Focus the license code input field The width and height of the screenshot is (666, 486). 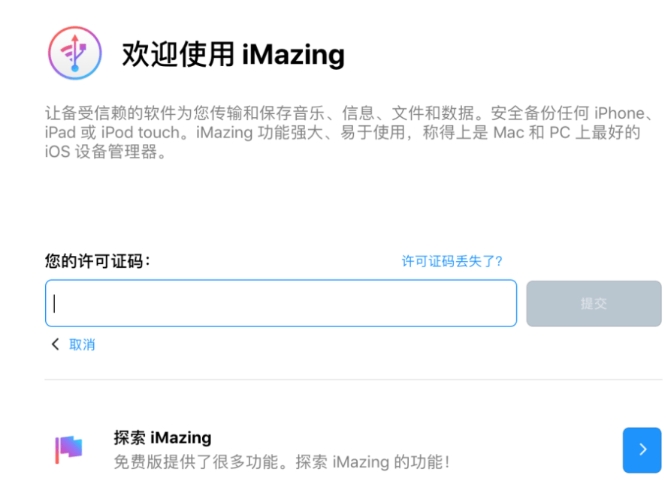[x=281, y=303]
